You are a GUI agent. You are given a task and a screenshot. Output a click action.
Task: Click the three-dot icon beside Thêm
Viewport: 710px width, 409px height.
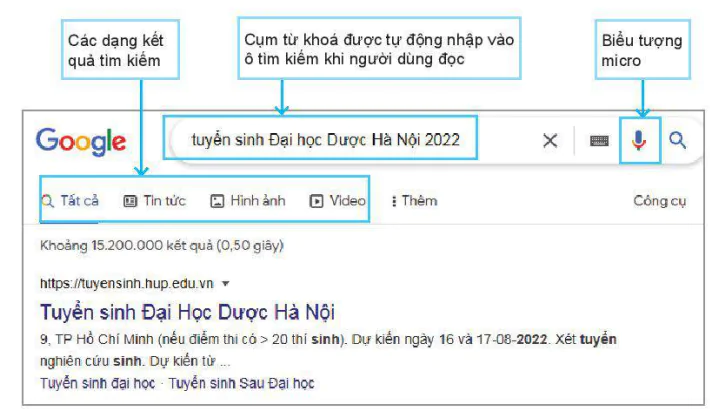[394, 201]
